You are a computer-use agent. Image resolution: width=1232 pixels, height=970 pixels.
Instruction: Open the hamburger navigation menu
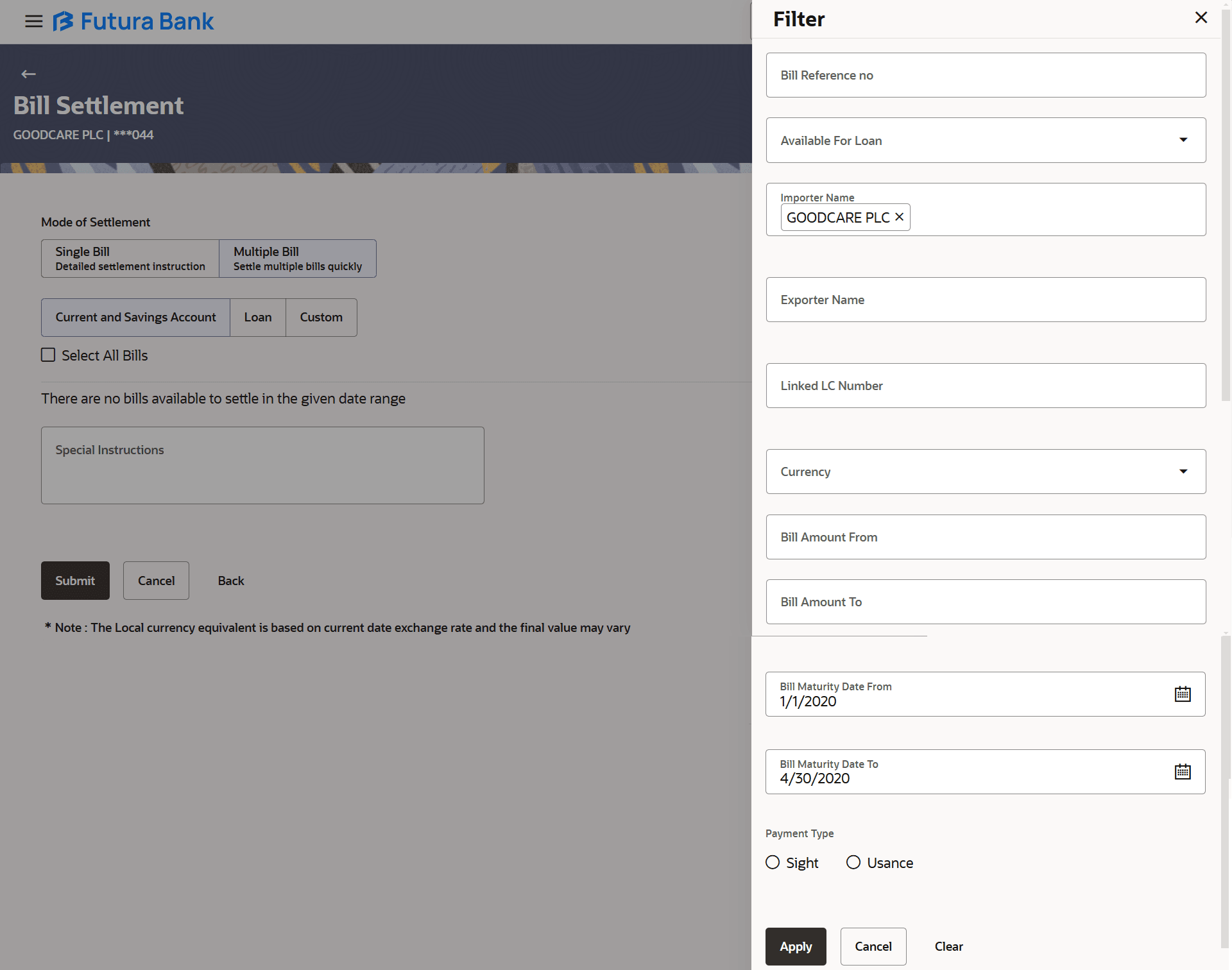tap(33, 21)
